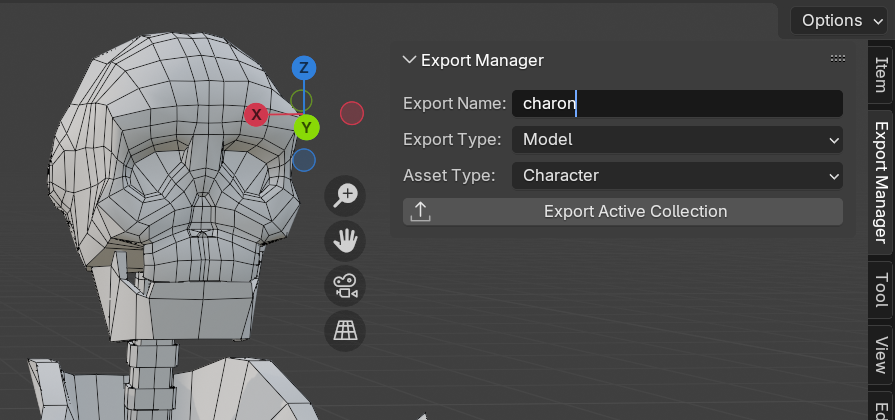Screen dimensions: 895x420
Task: Click the negative Z axis blue circle
Action: point(304,160)
